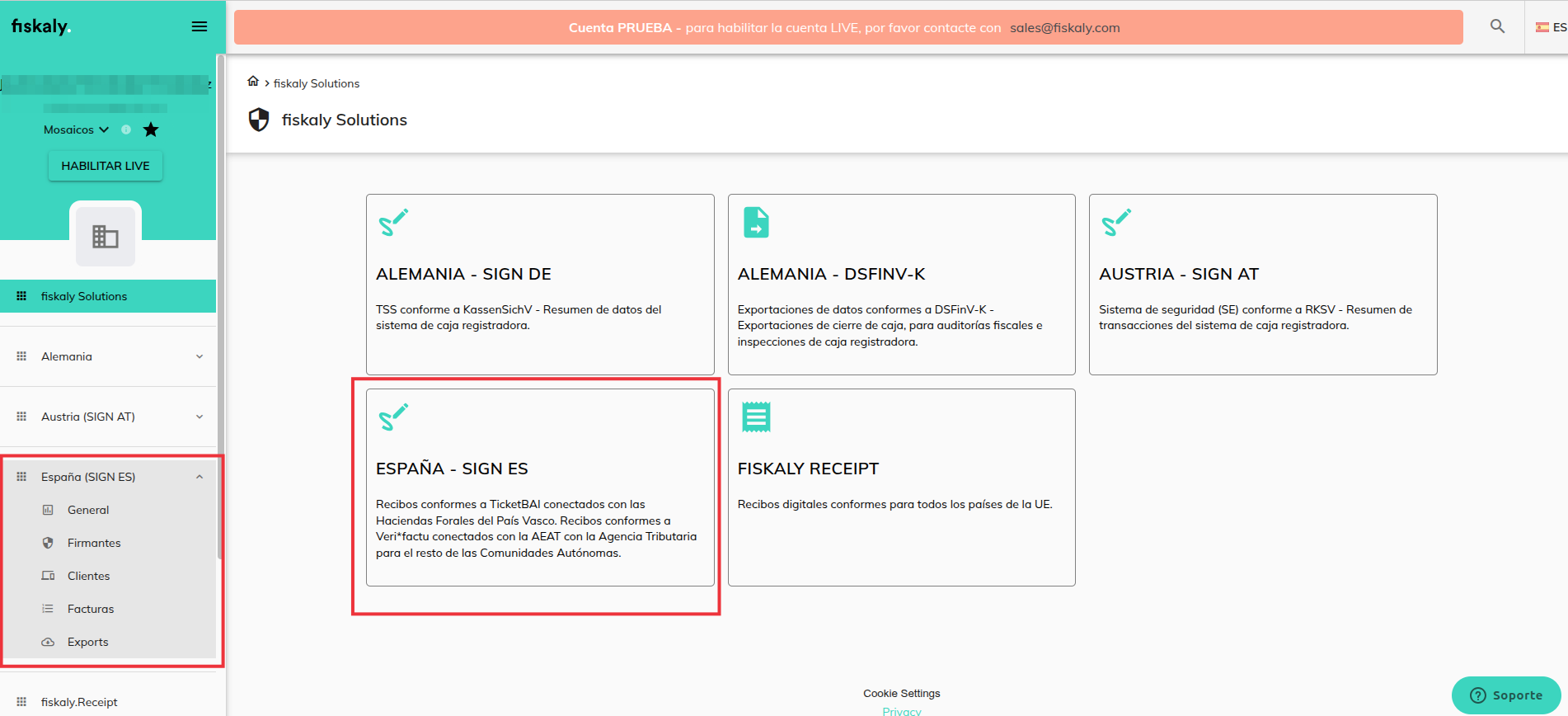This screenshot has height=716, width=1568.
Task: Toggle the hamburger sidebar menu
Action: pos(200,26)
